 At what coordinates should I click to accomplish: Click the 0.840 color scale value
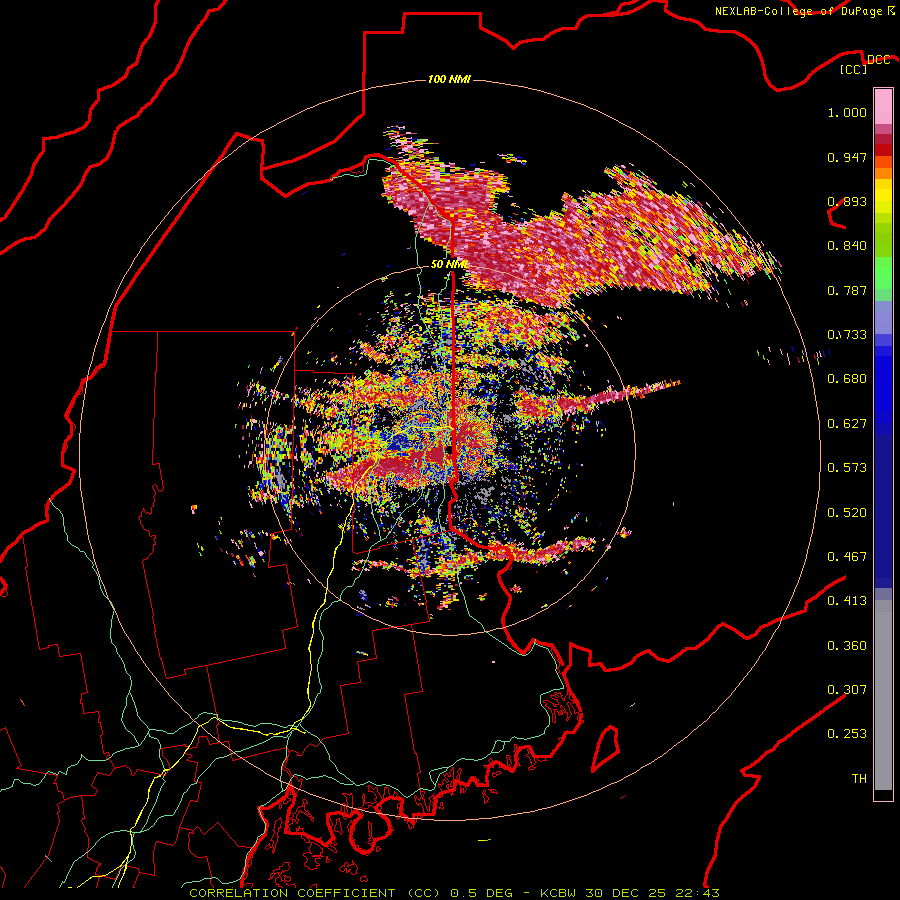[x=847, y=246]
